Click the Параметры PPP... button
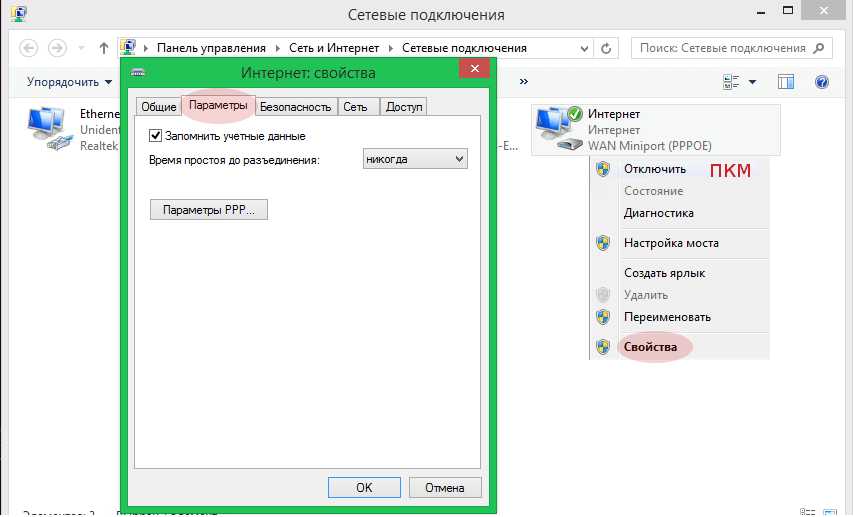The height and width of the screenshot is (517, 853). click(208, 211)
